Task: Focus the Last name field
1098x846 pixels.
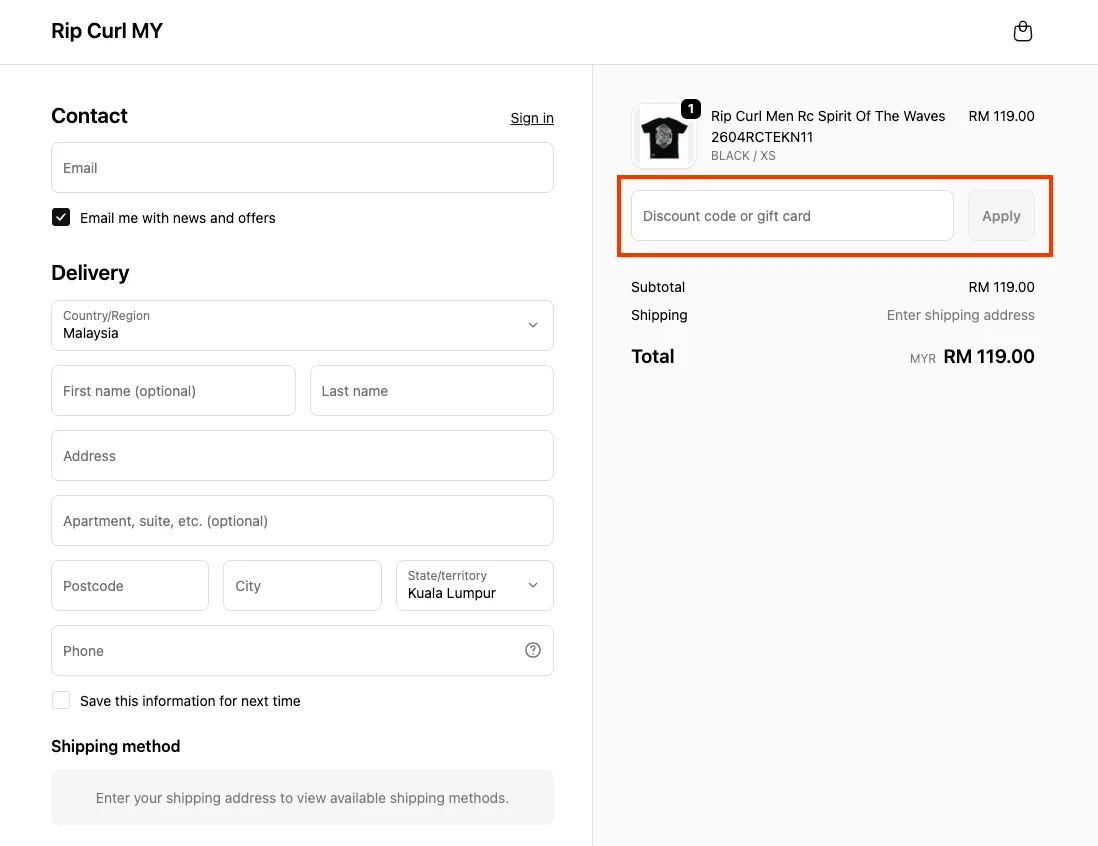Action: pos(432,391)
